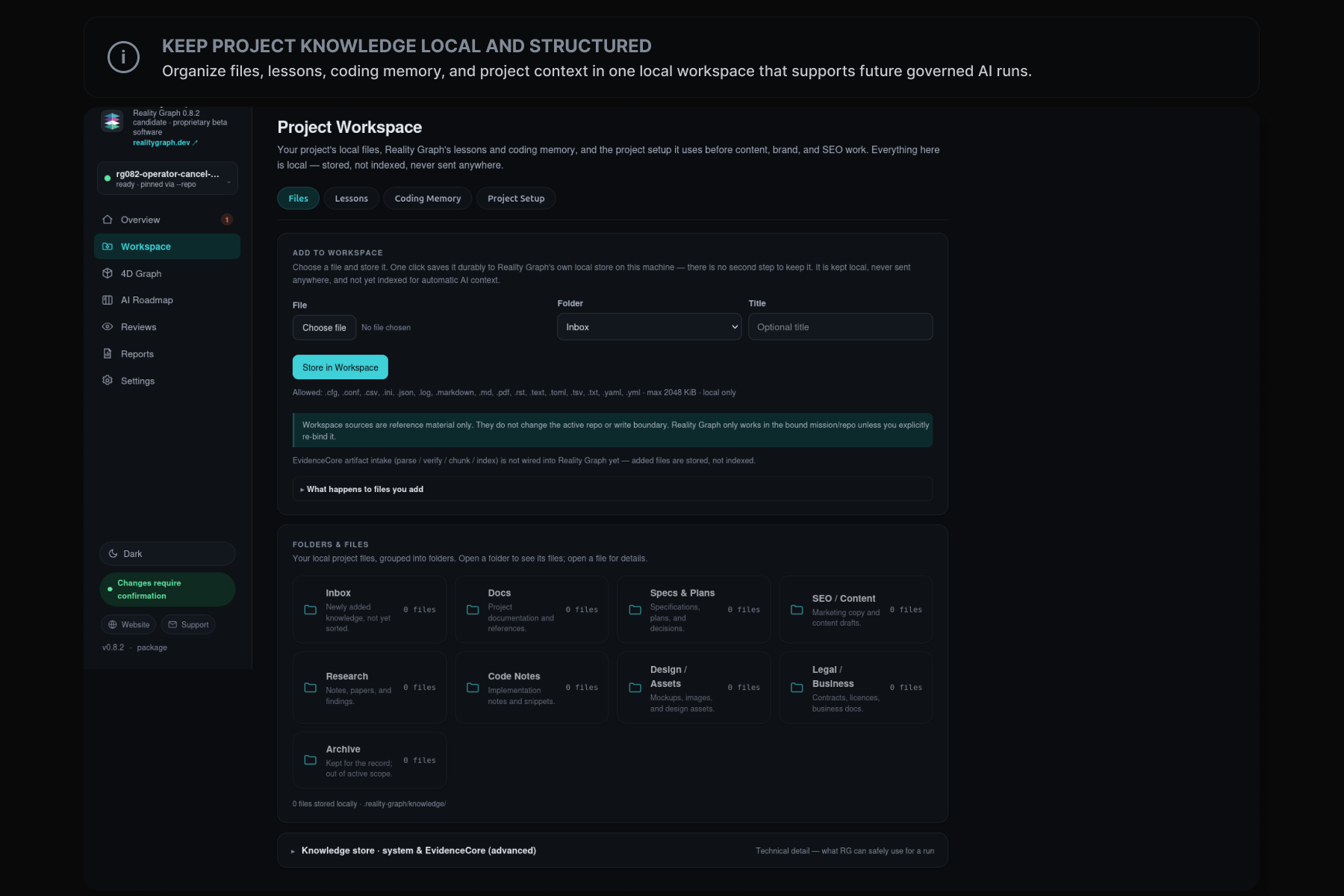The height and width of the screenshot is (896, 1344).
Task: Click the Reality Graph logo icon
Action: tap(113, 121)
